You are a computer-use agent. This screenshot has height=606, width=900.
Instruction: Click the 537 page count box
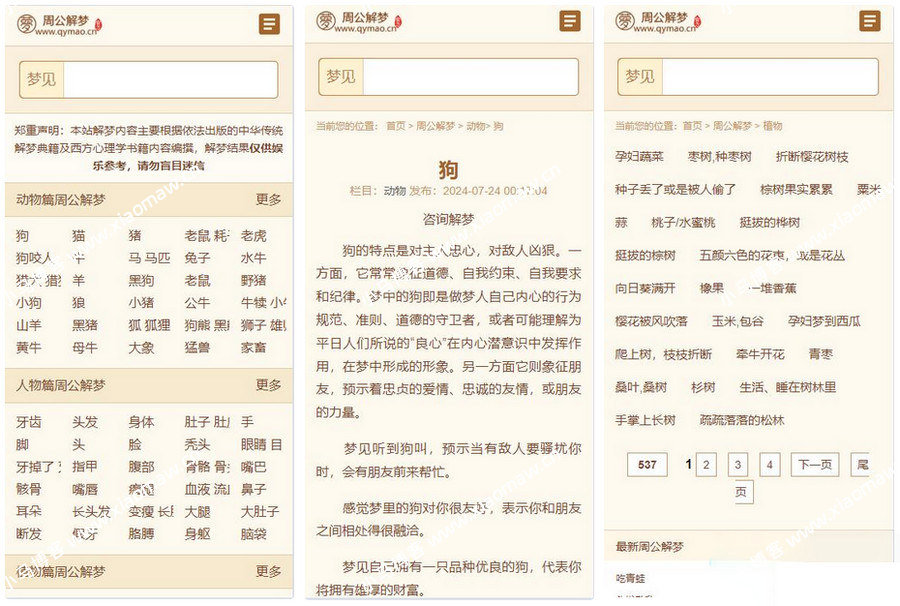[646, 465]
